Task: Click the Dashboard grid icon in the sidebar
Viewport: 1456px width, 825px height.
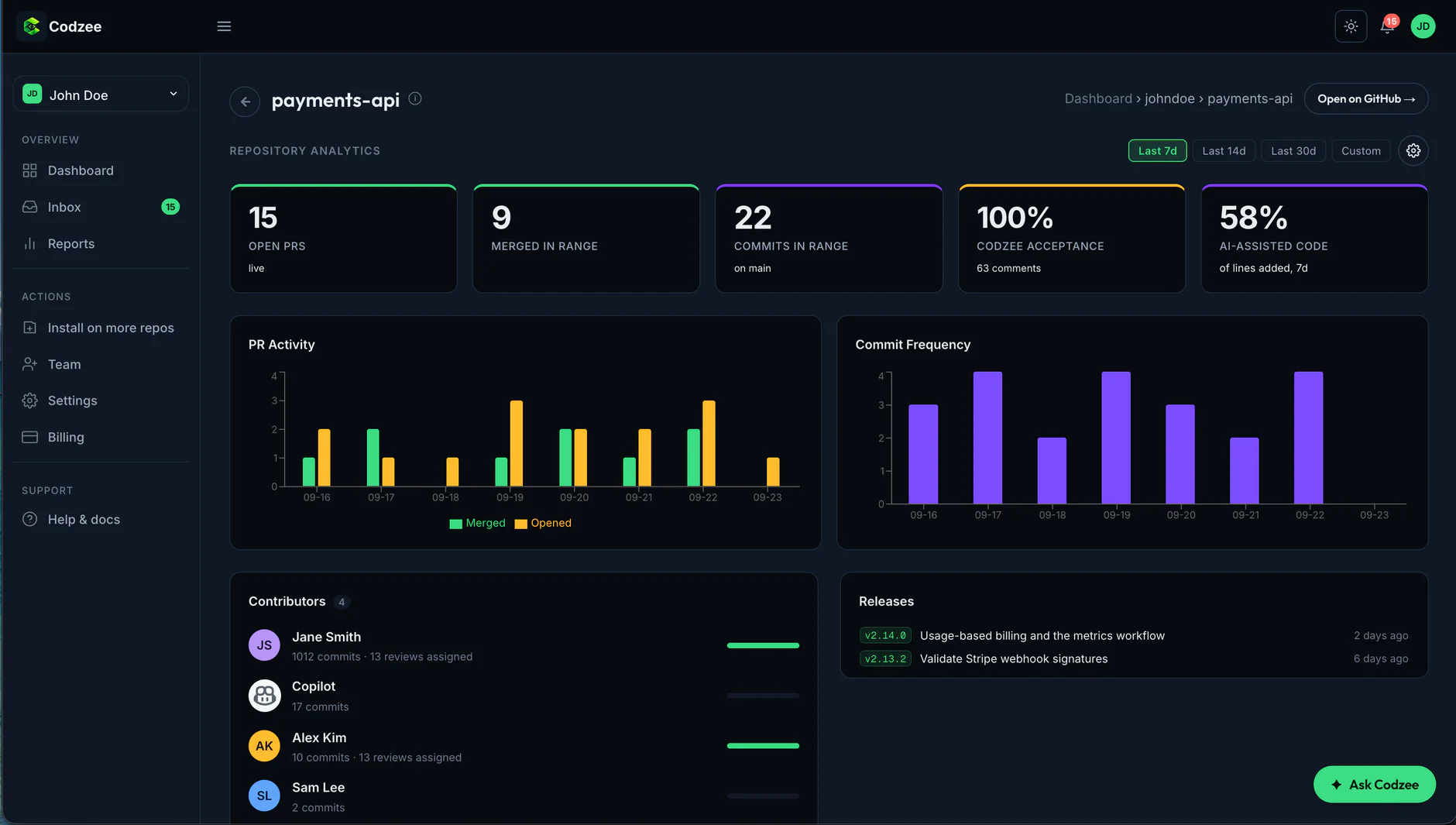Action: pyautogui.click(x=29, y=170)
